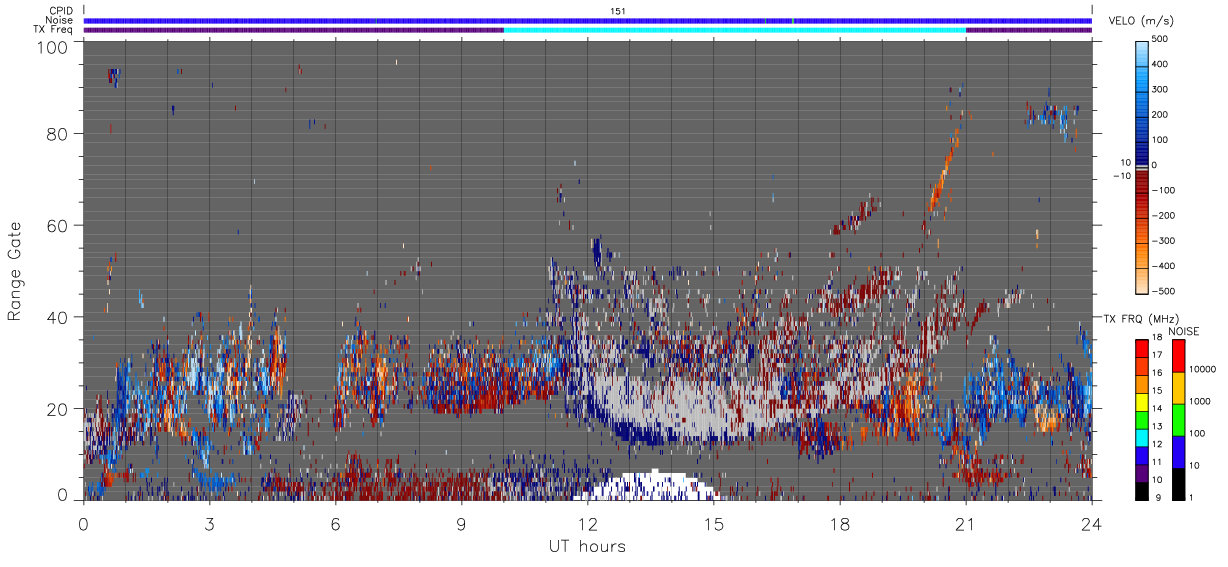Click the Range Gate 80 tick label
This screenshot has width=1228, height=567.
click(x=57, y=133)
